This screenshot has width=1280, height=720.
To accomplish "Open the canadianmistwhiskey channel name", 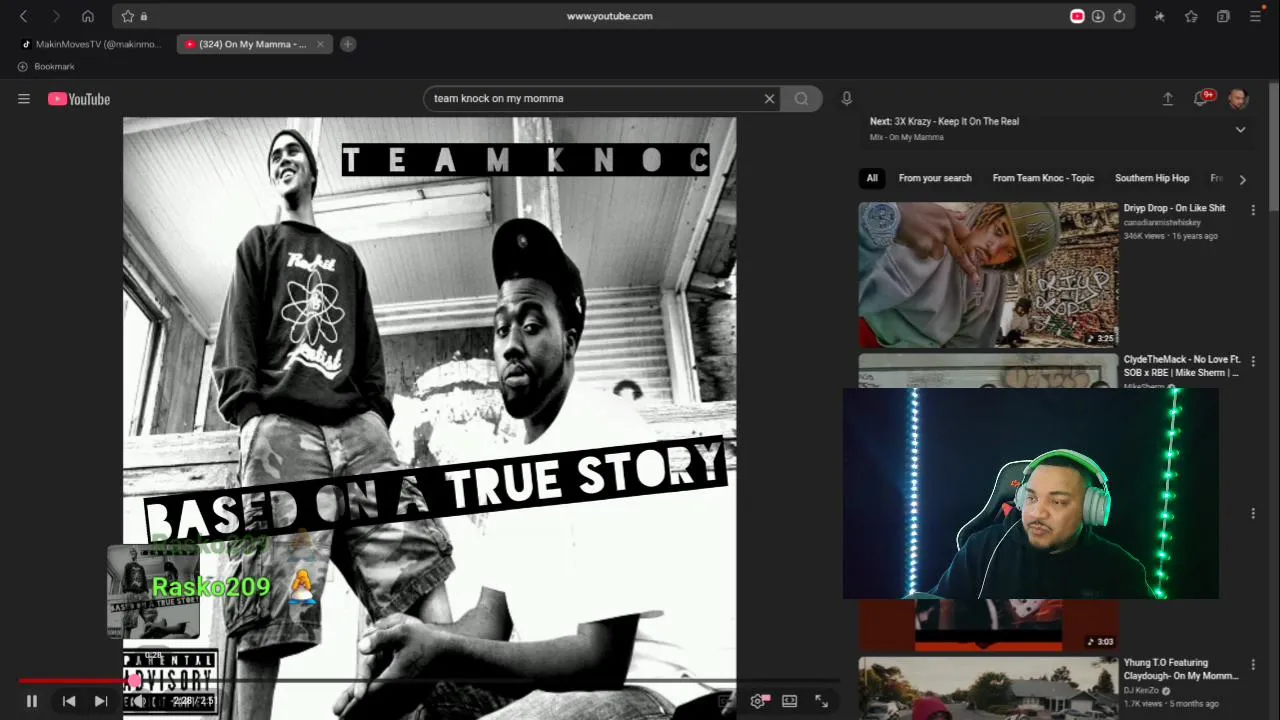I will pos(1162,222).
